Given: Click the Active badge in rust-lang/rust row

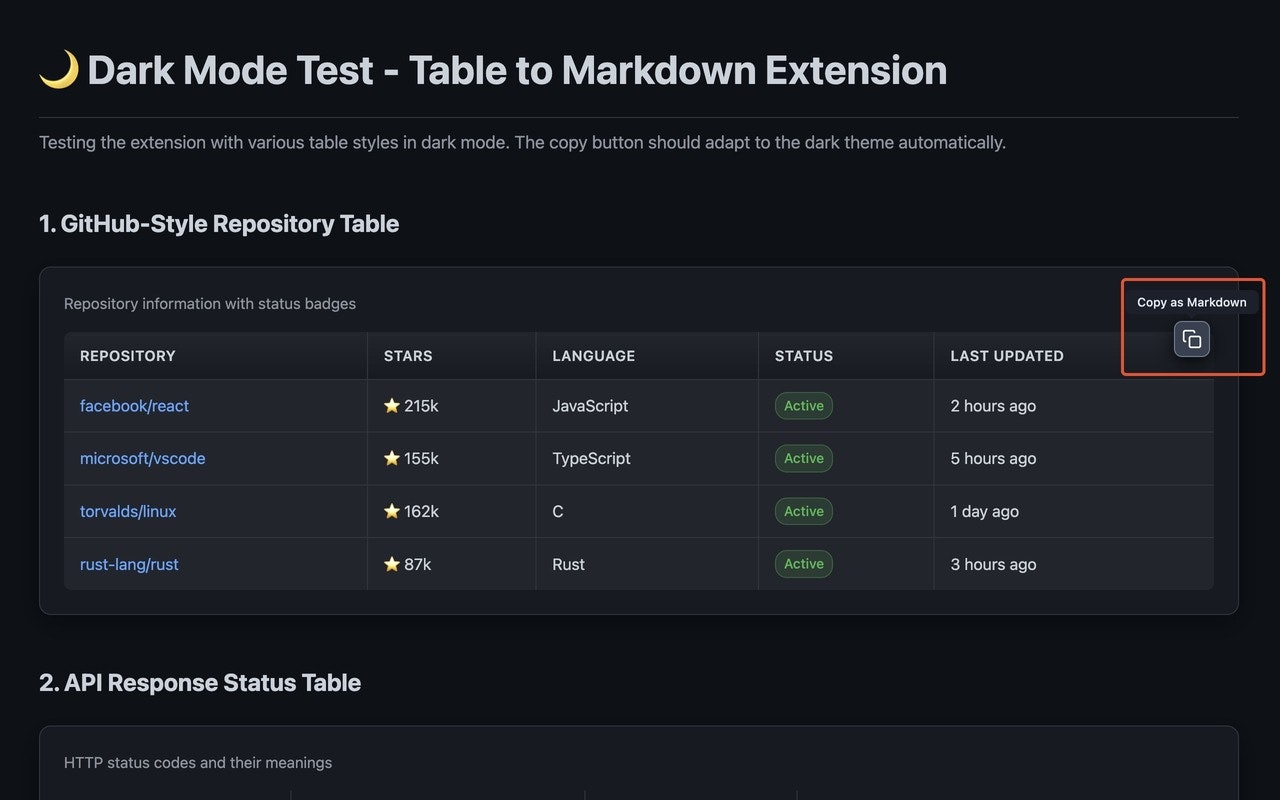Looking at the screenshot, I should 804,564.
